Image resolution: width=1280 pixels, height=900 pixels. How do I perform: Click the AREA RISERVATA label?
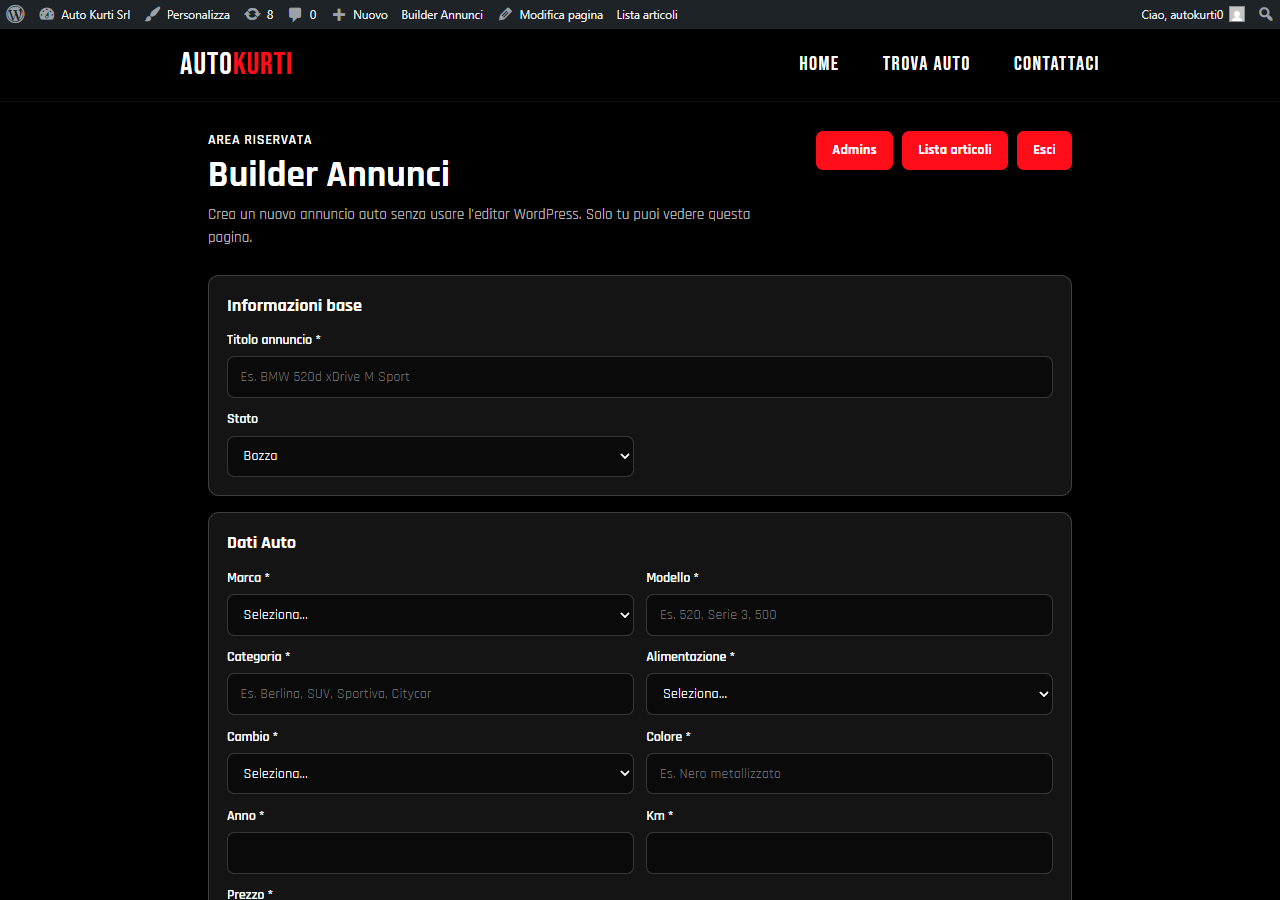(260, 140)
